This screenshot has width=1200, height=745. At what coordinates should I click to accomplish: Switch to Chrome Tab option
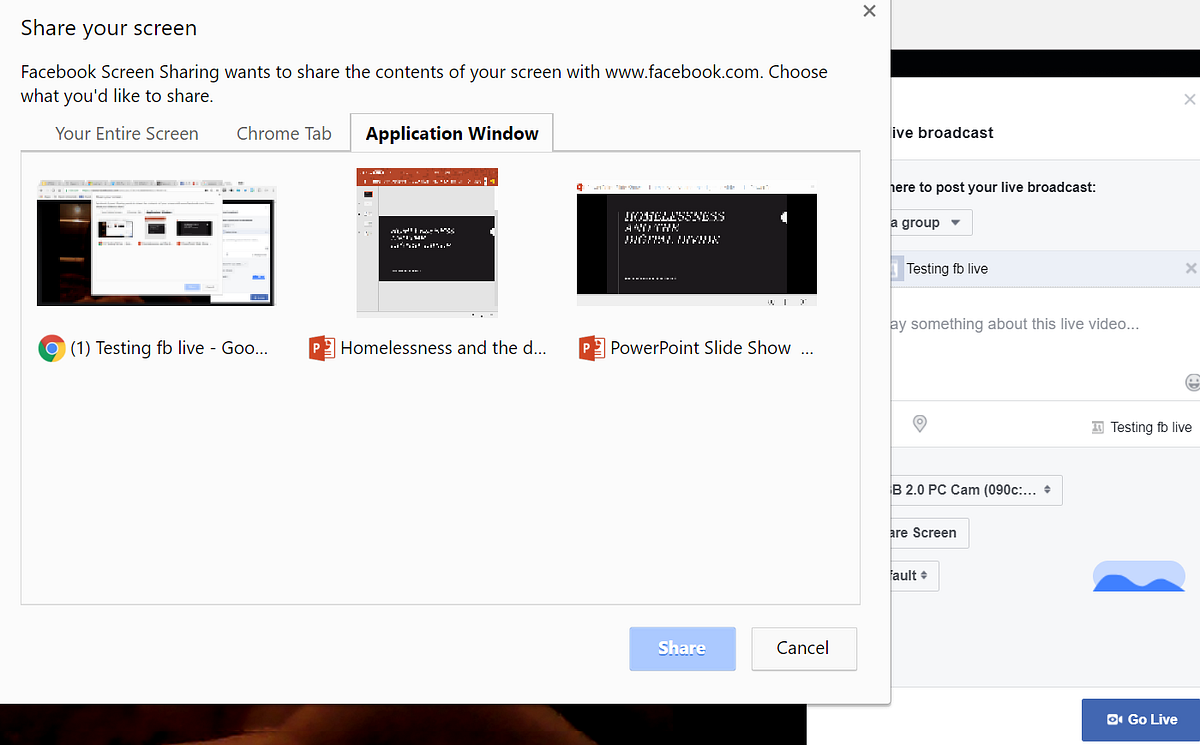284,133
